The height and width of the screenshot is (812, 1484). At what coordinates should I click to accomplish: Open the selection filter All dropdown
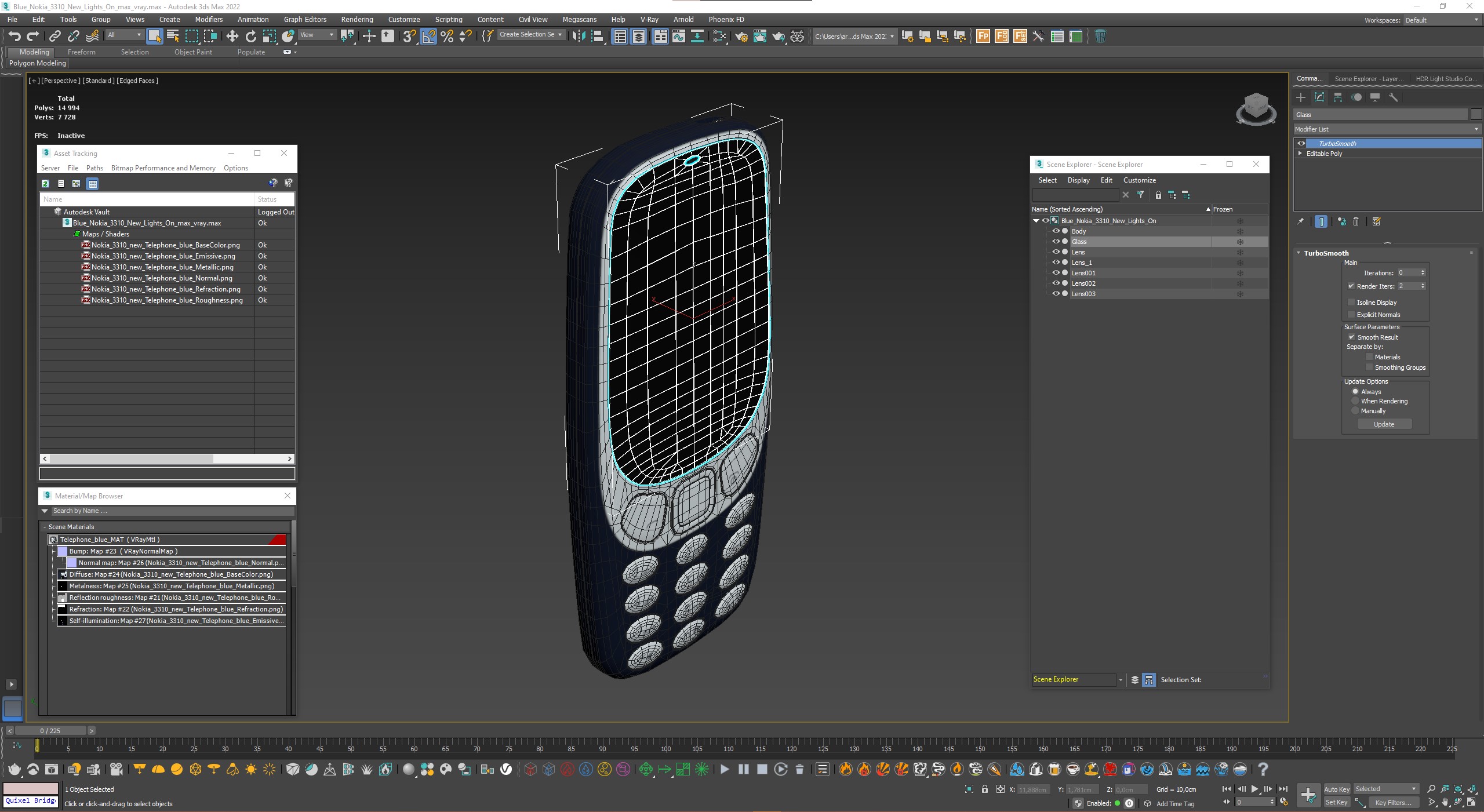coord(125,35)
